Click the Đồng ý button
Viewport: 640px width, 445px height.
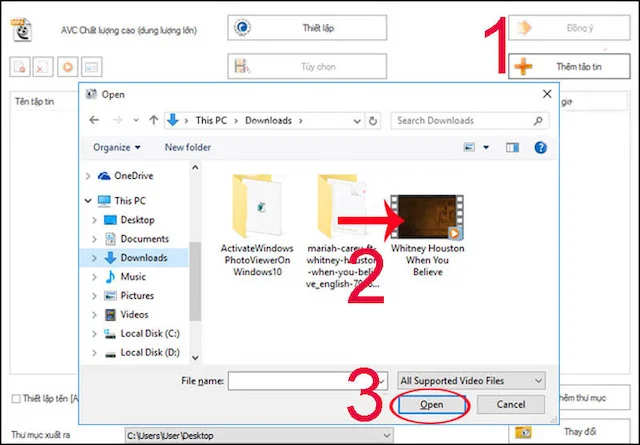(x=569, y=28)
